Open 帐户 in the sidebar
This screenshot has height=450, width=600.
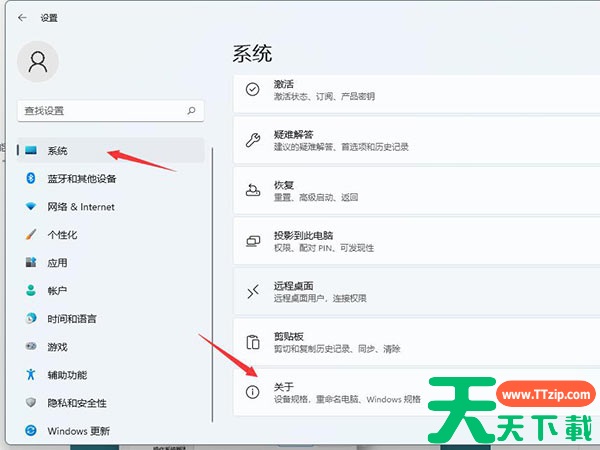pos(111,290)
